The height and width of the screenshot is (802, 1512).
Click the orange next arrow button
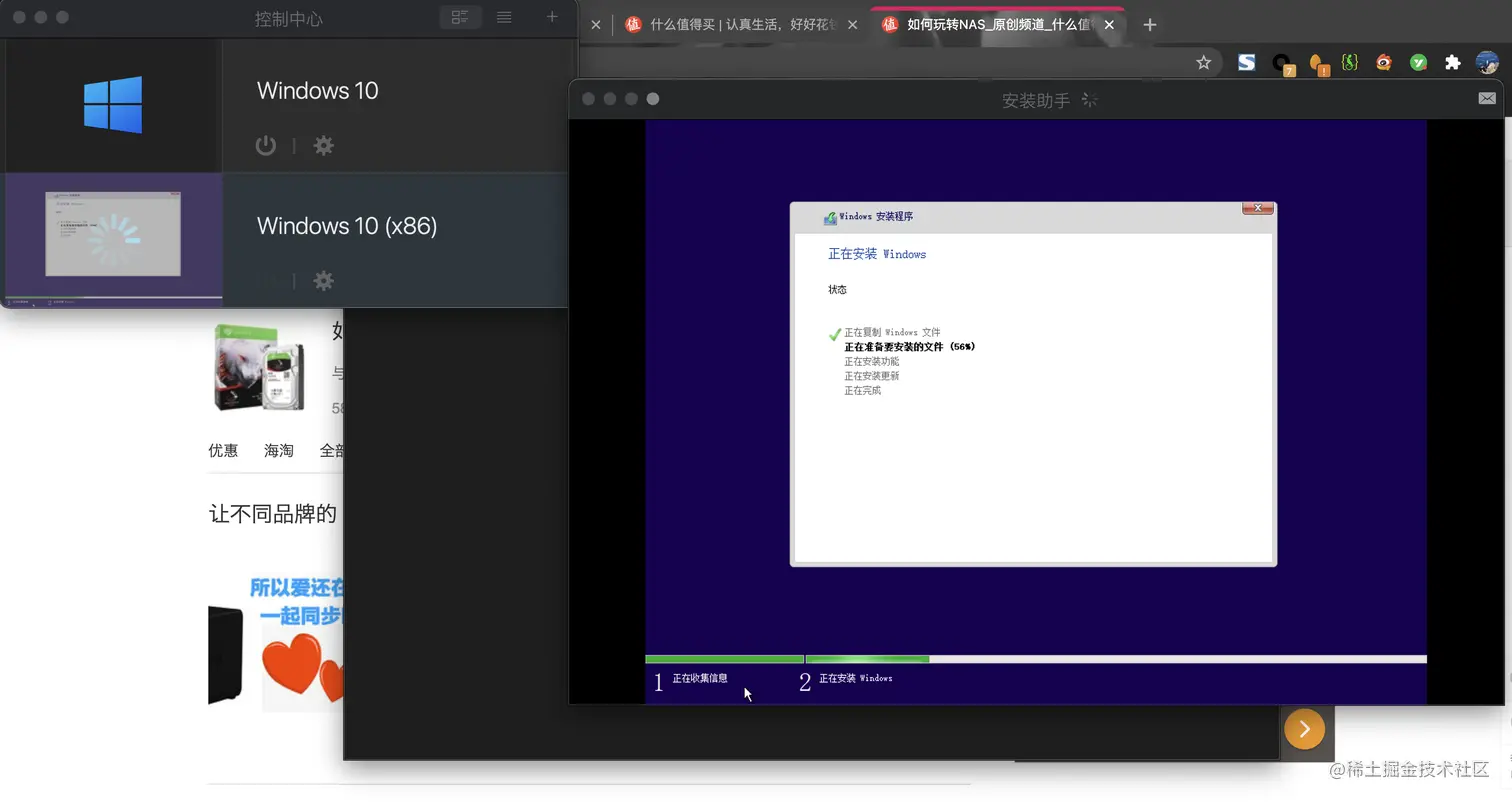tap(1304, 729)
